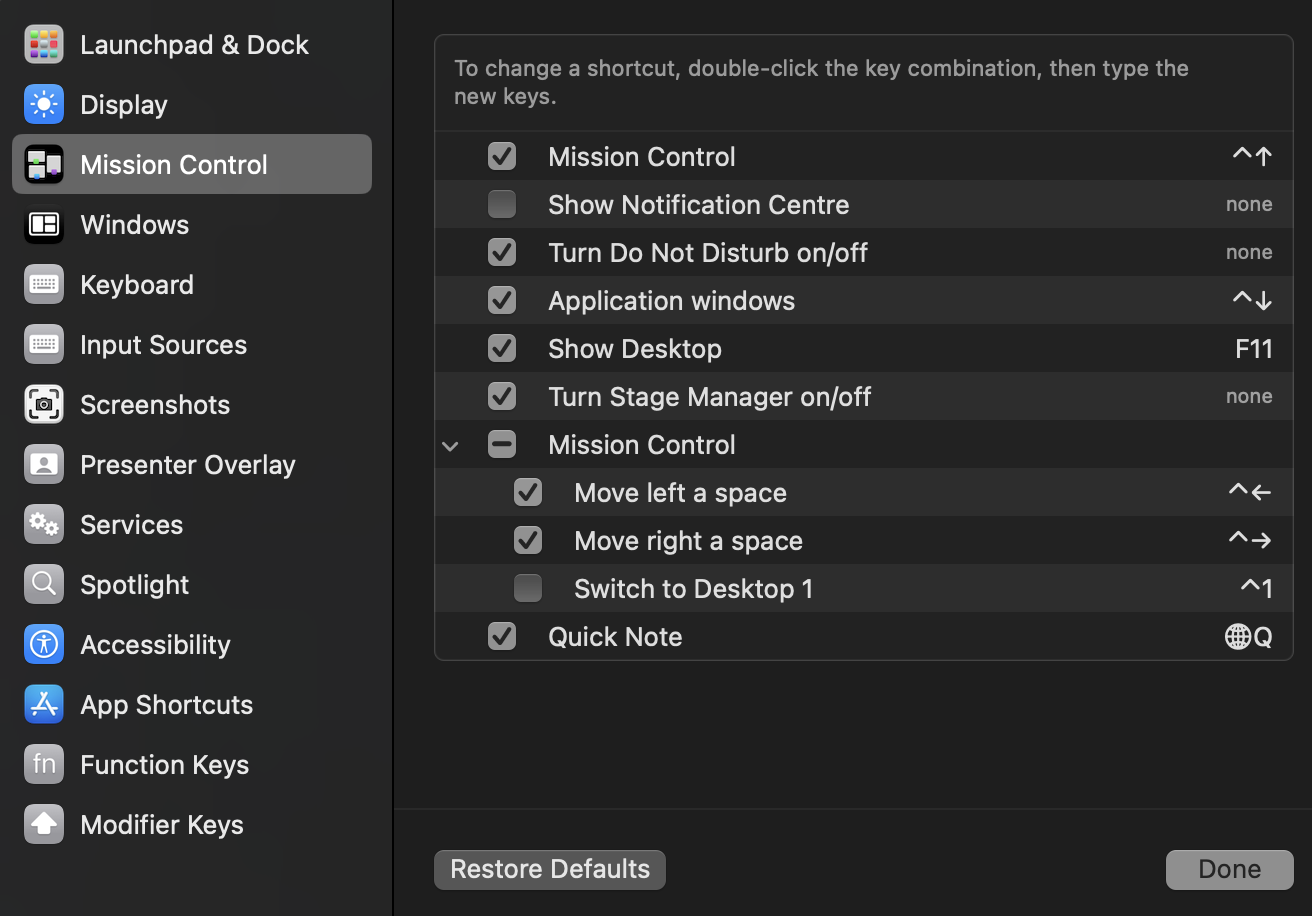Toggle the Mission Control group mixed-state checkbox
This screenshot has width=1312, height=916.
[502, 445]
